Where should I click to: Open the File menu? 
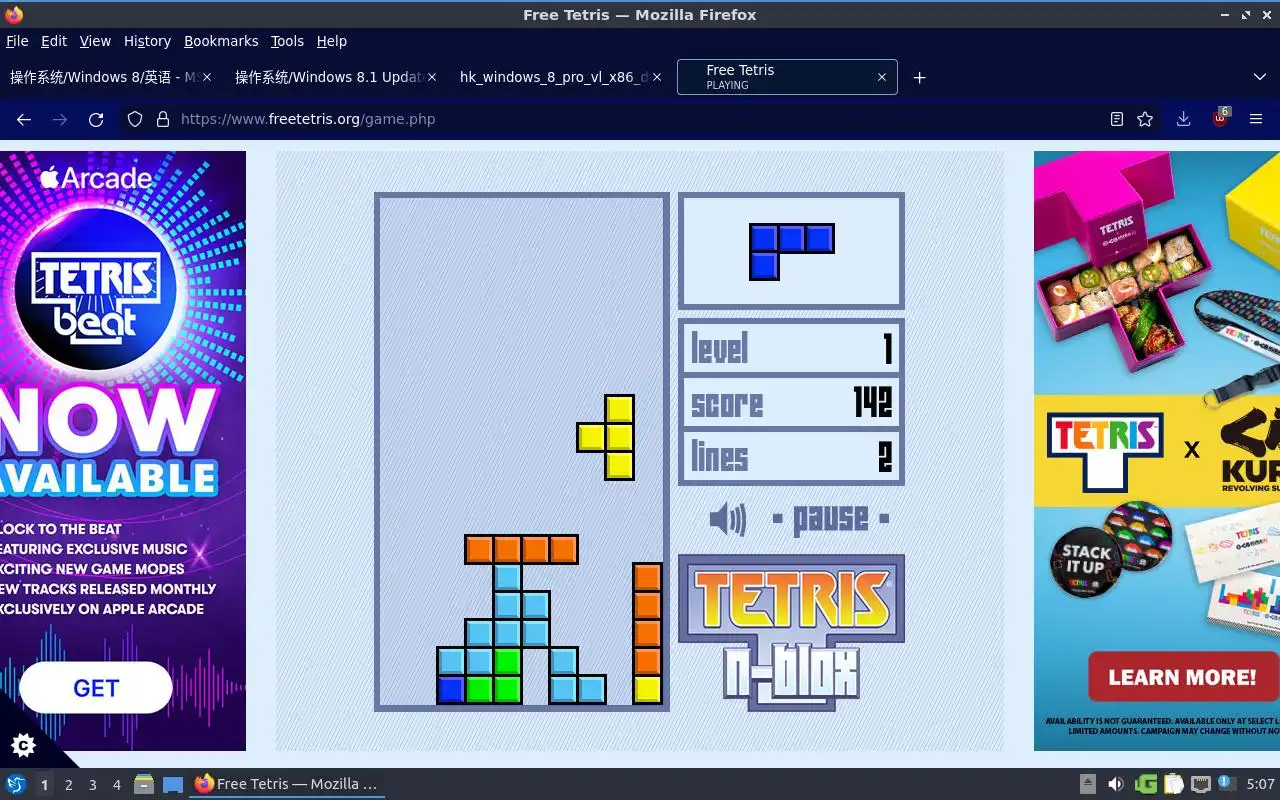17,41
